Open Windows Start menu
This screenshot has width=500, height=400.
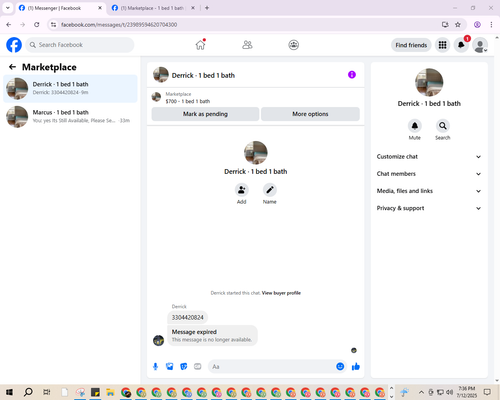(9, 392)
